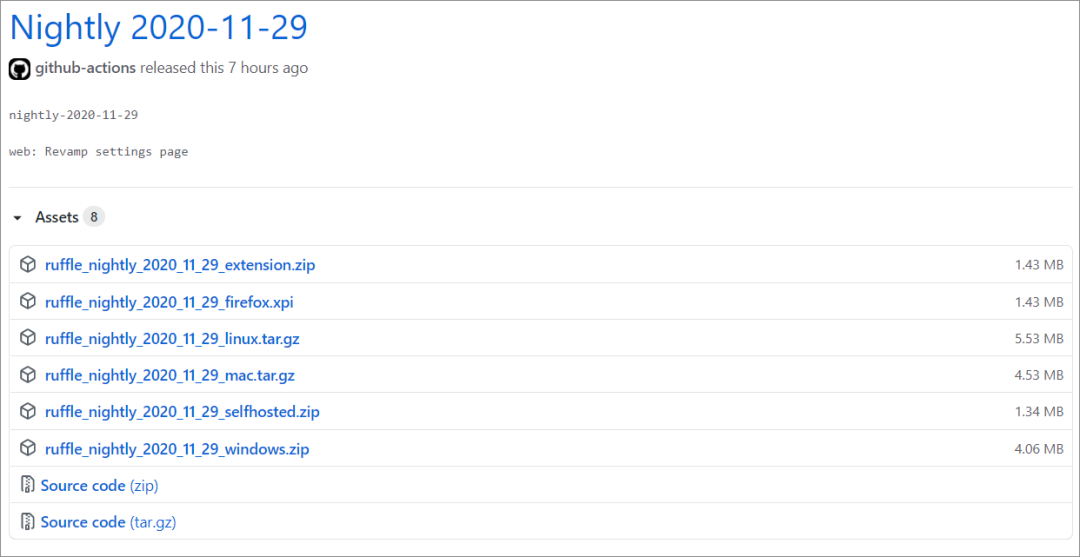Viewport: 1080px width, 557px height.
Task: Select the text nightly-2020-11-29 tag line
Action: 74,115
